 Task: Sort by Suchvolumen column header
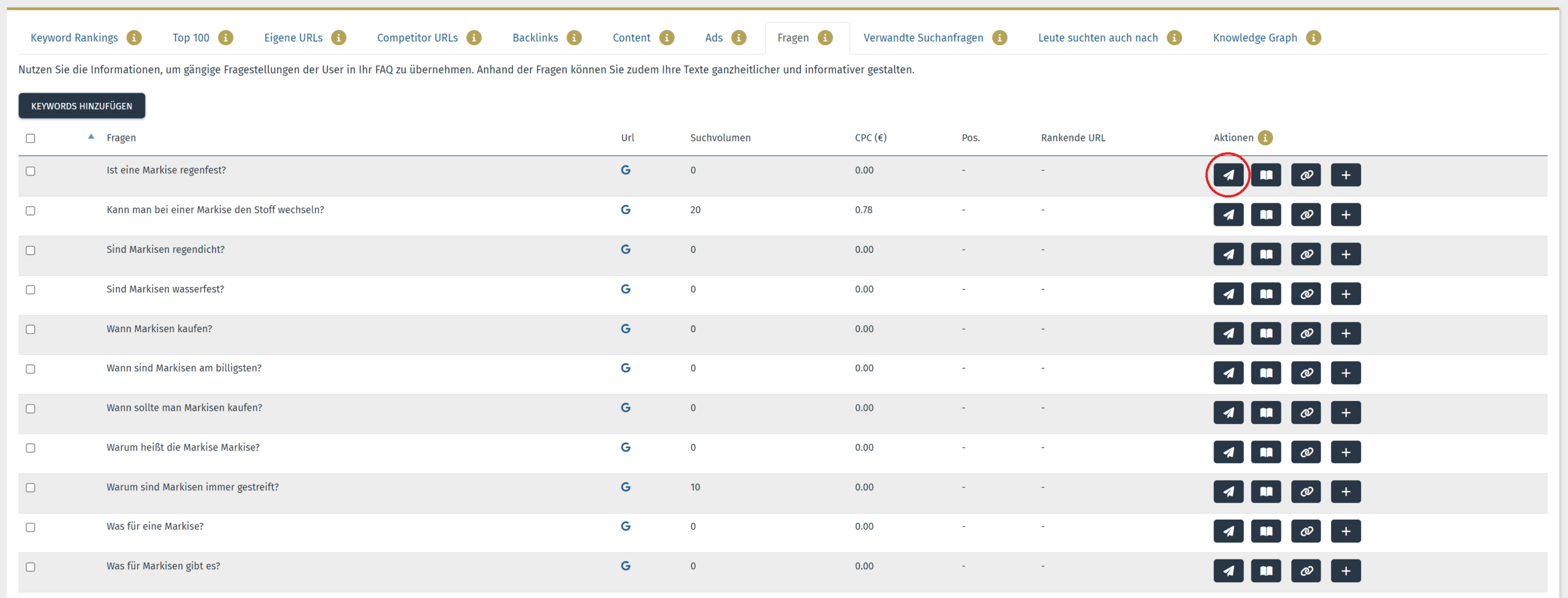(x=720, y=138)
